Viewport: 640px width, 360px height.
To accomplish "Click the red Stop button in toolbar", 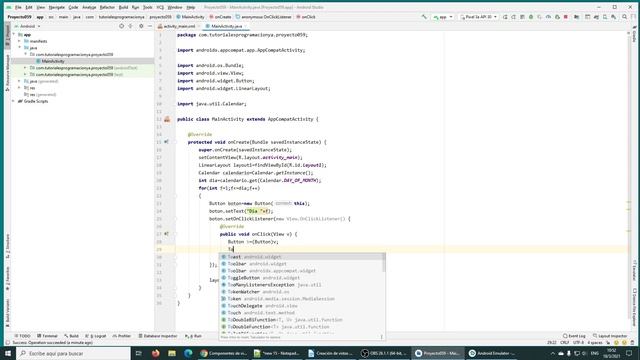I will pyautogui.click(x=566, y=17).
